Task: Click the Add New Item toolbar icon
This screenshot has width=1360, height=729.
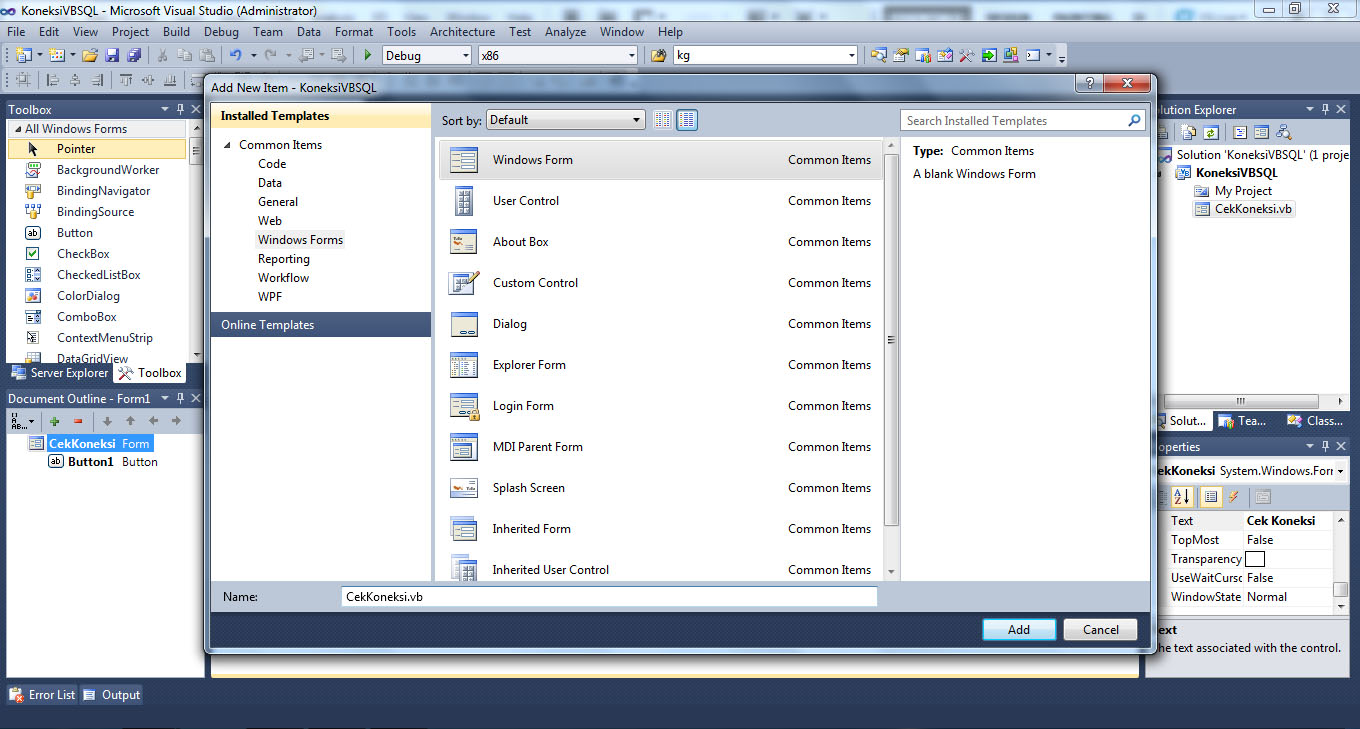Action: coord(57,56)
